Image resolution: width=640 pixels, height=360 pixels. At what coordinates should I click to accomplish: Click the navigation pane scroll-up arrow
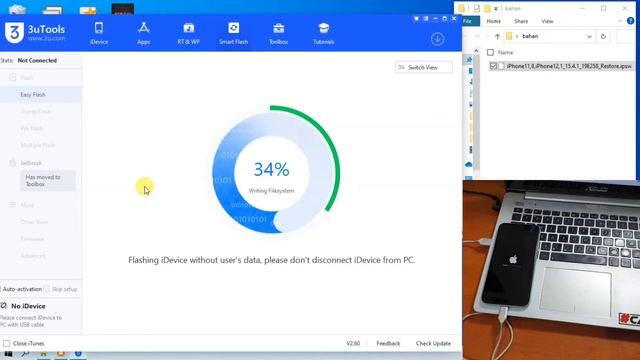(x=476, y=51)
